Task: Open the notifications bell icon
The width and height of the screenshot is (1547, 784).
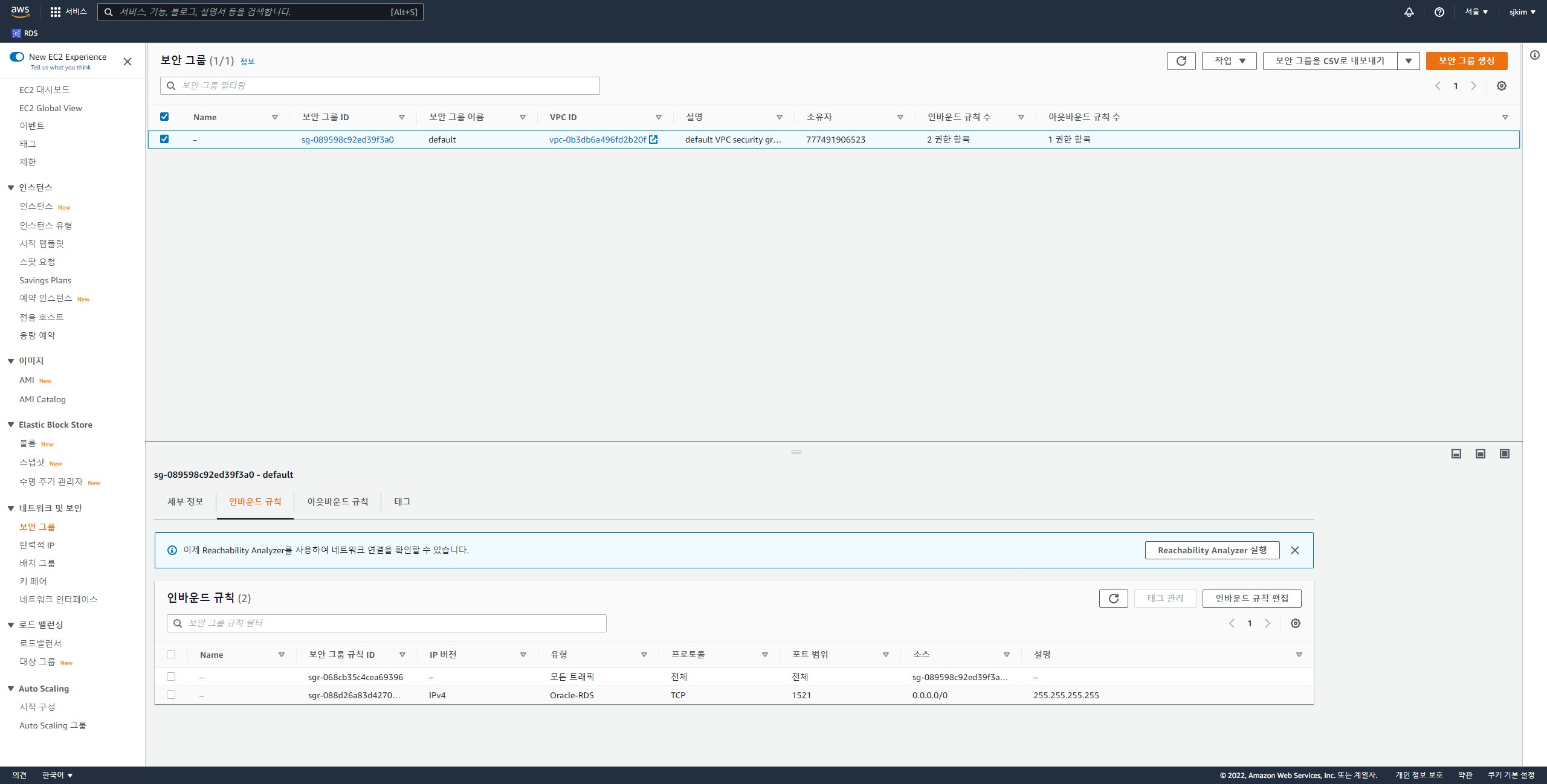Action: (x=1409, y=12)
